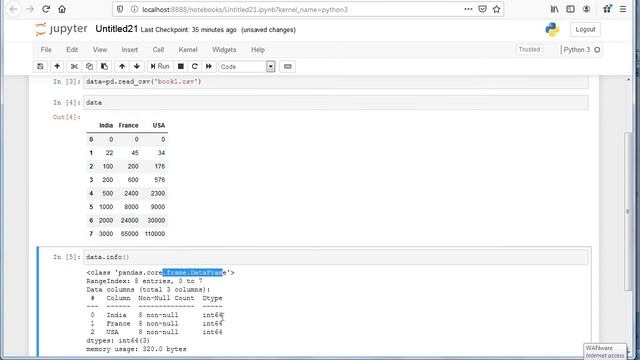640x360 pixels.
Task: Click the Python logo icon
Action: pos(552,29)
